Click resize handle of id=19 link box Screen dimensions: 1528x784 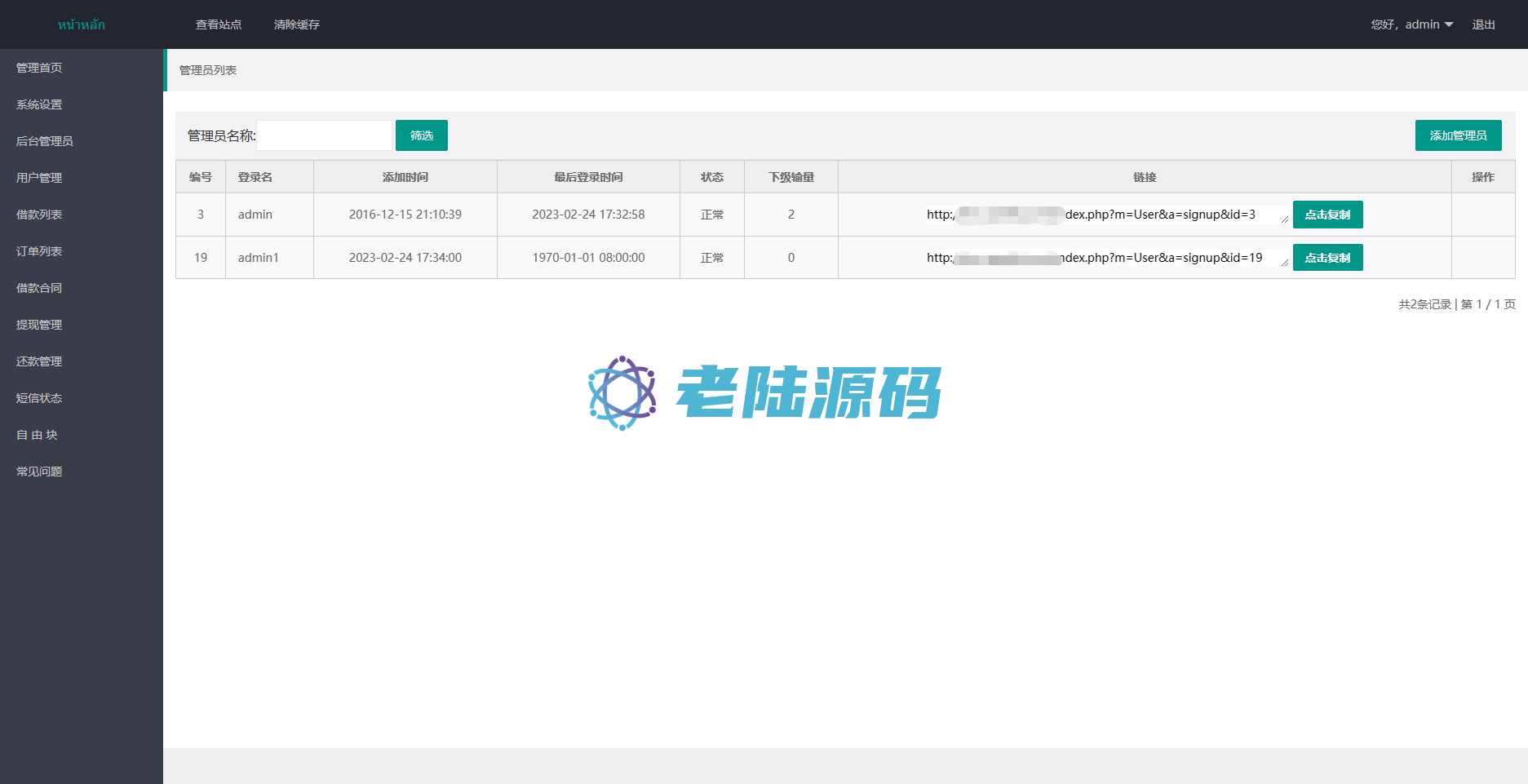pyautogui.click(x=1285, y=263)
